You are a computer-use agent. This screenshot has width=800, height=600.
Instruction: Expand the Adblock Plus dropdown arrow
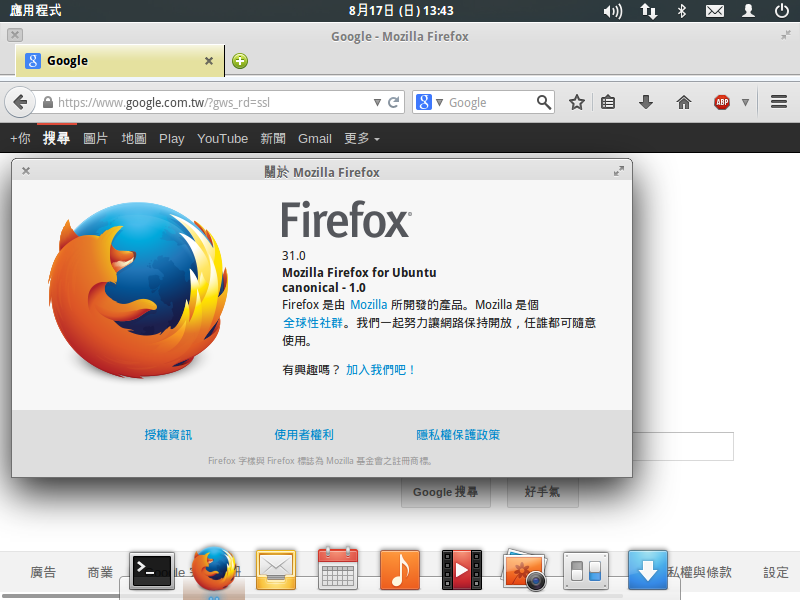pyautogui.click(x=745, y=103)
